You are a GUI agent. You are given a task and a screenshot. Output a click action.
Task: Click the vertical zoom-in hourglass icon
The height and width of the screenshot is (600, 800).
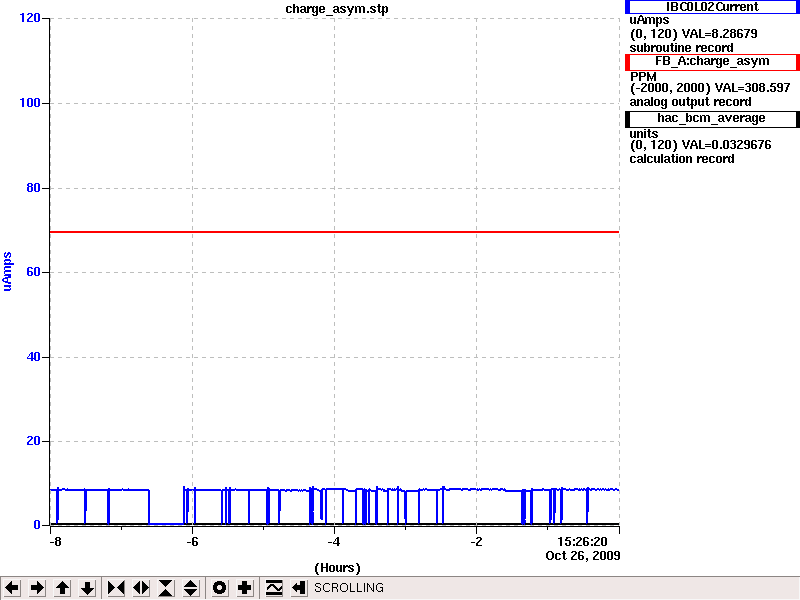(x=166, y=588)
